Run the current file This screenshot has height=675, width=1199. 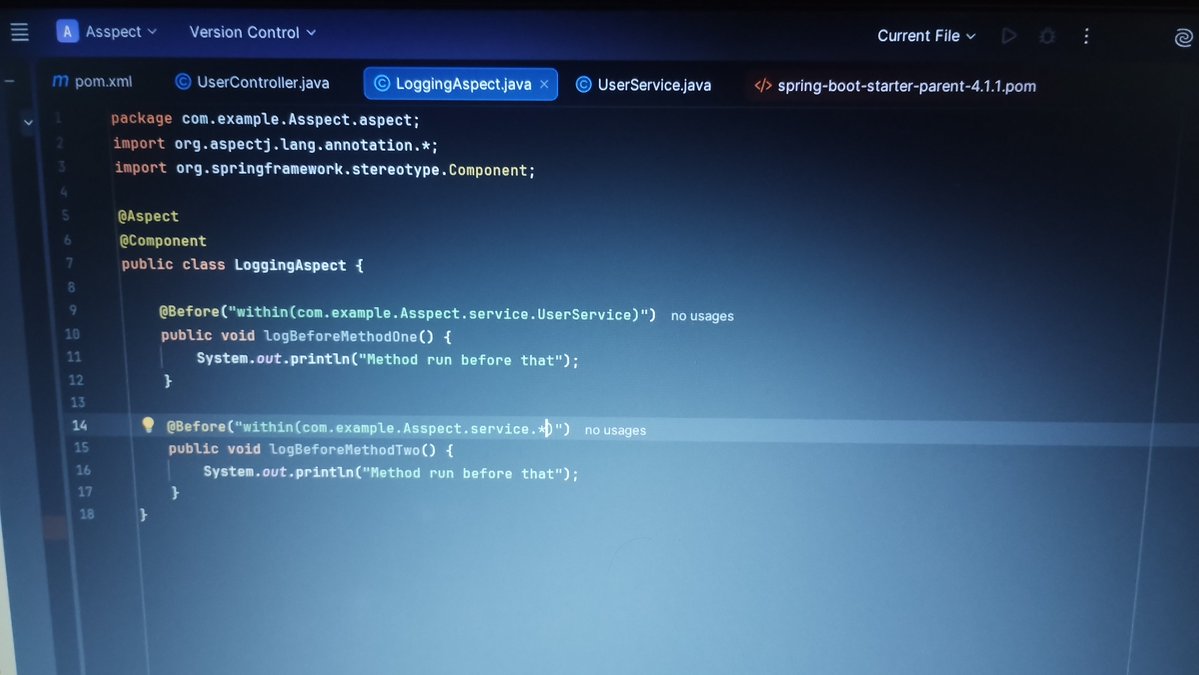tap(1009, 36)
